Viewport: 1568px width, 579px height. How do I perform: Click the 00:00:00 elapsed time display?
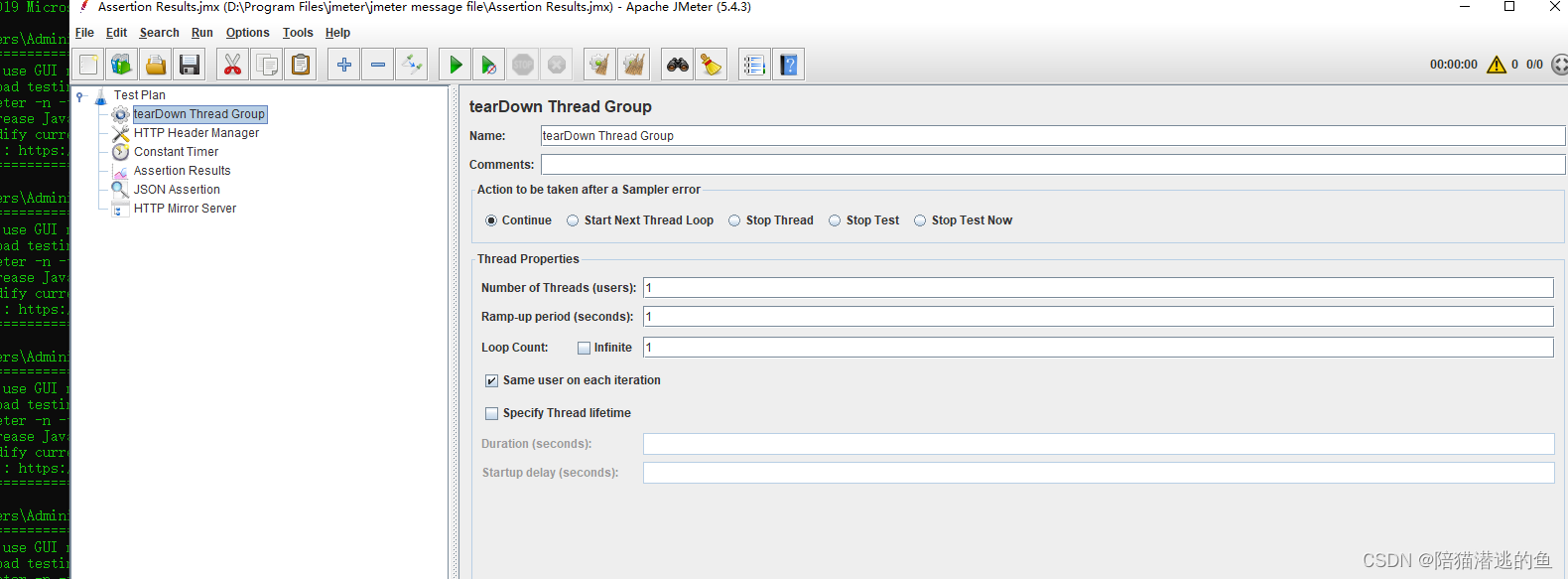[x=1454, y=65]
